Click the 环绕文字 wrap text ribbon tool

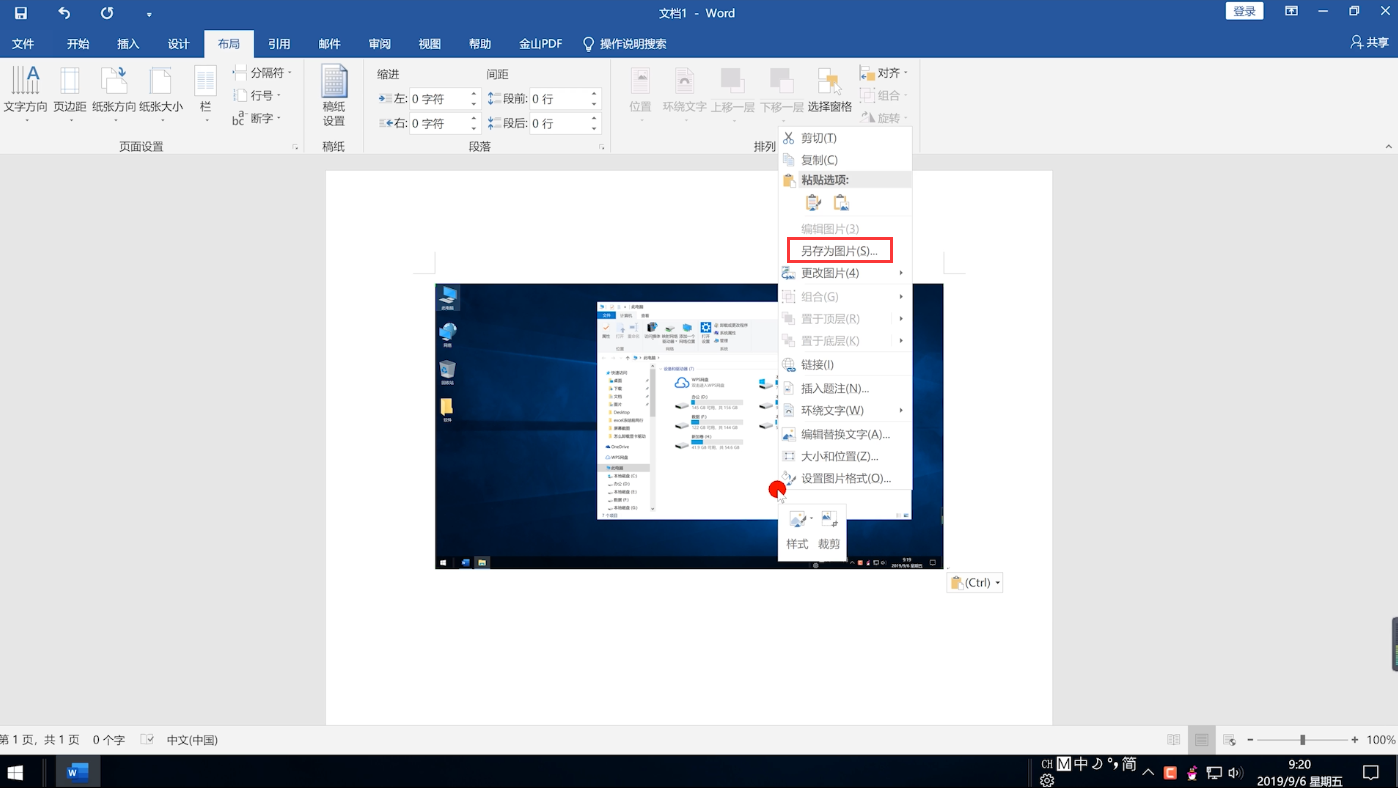pos(685,95)
